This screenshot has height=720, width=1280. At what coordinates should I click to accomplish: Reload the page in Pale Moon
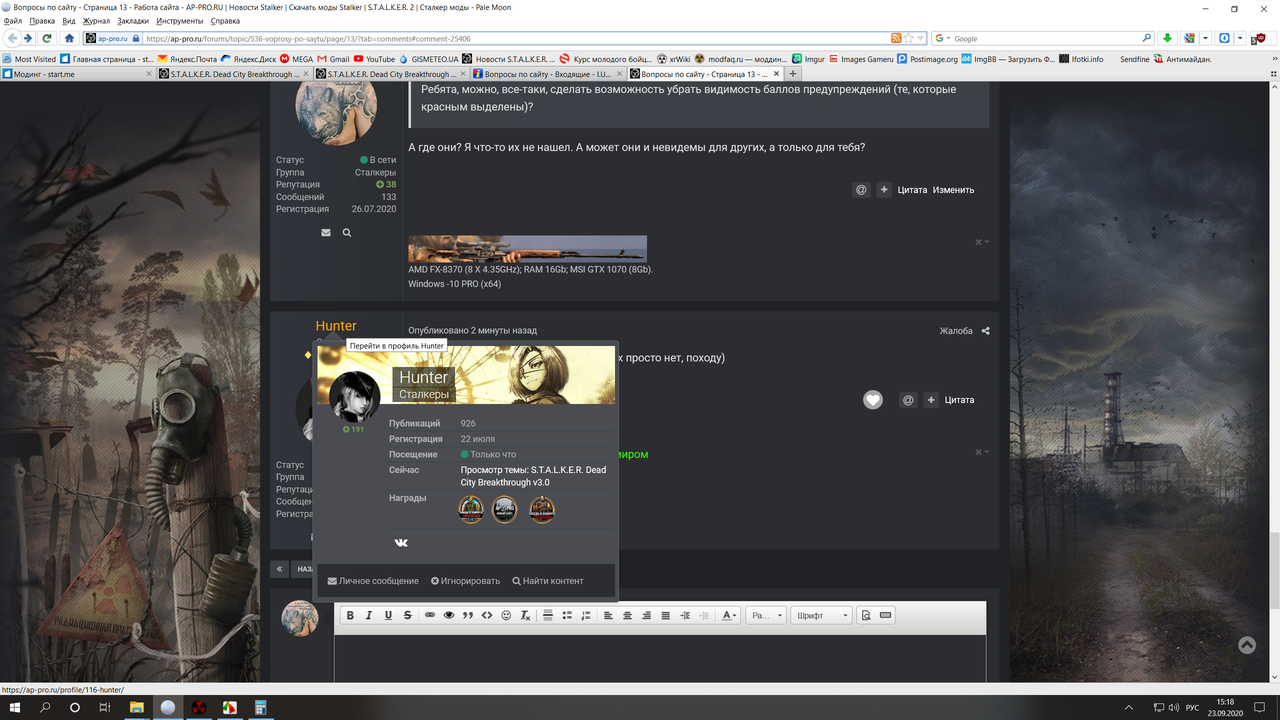click(47, 38)
